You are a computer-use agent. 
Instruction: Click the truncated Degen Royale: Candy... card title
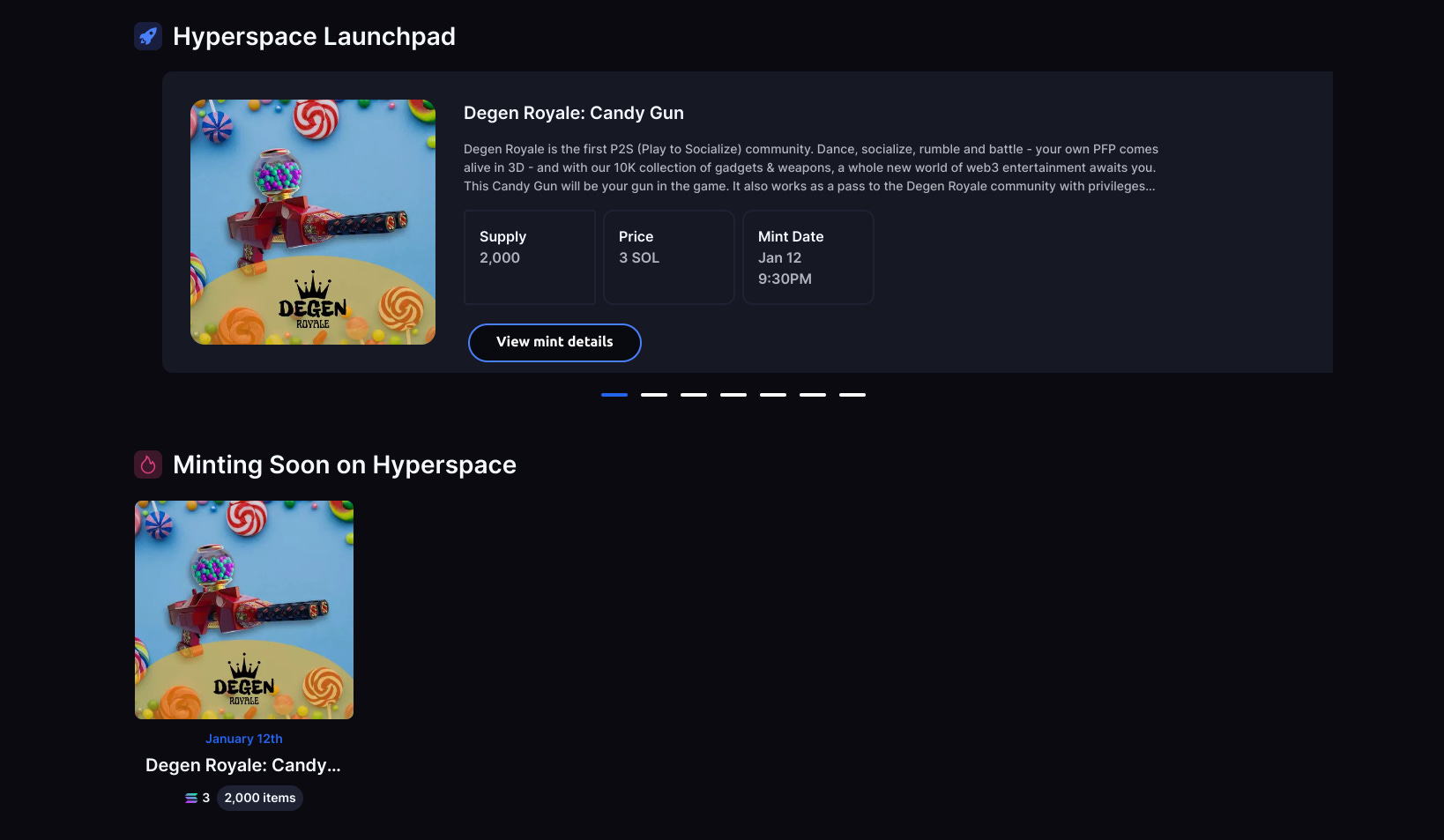[x=243, y=765]
